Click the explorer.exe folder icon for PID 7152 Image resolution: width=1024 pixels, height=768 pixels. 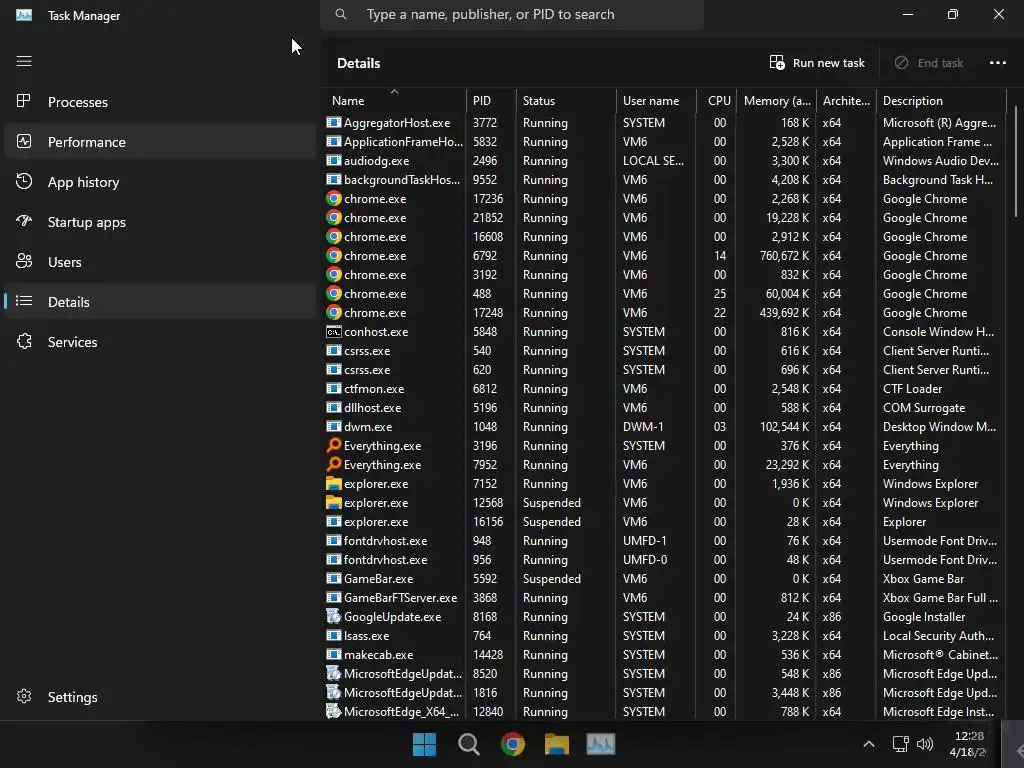tap(334, 483)
